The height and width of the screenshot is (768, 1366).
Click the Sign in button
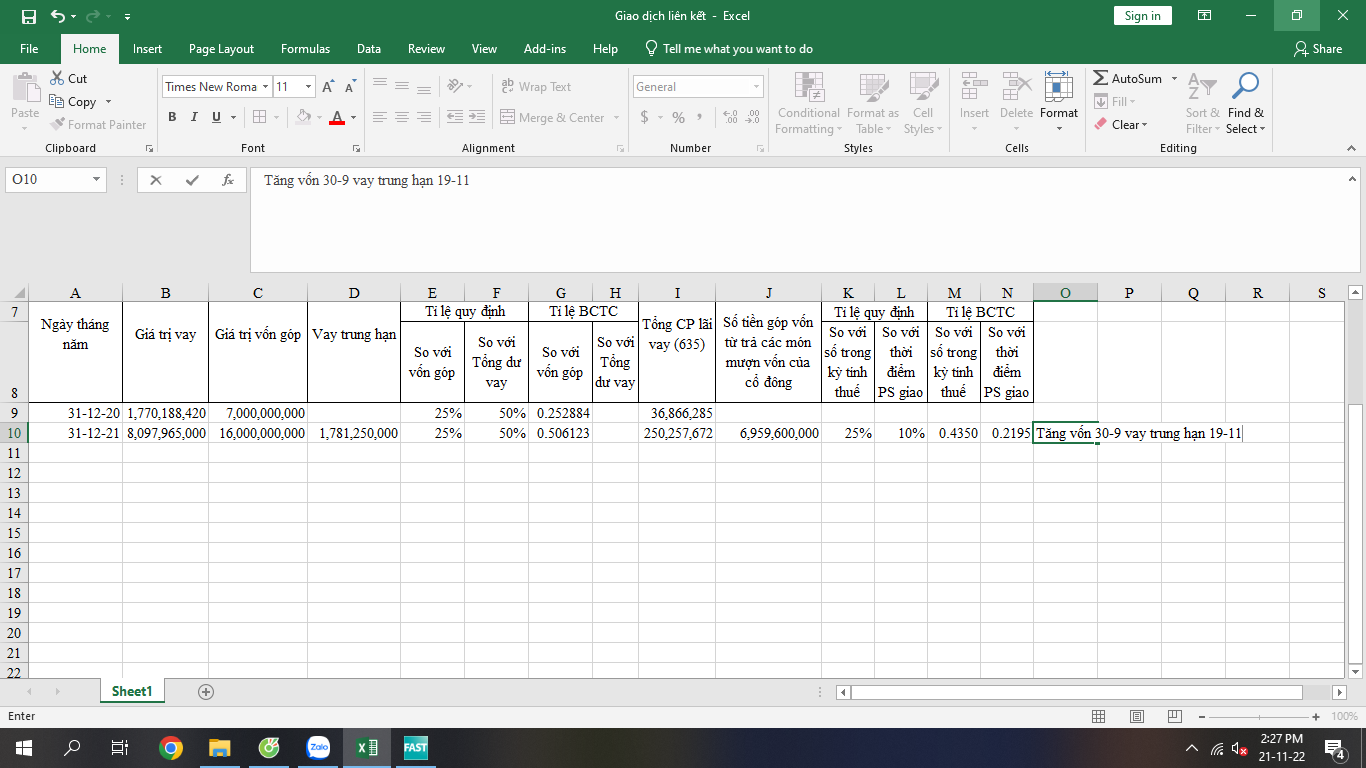1142,16
